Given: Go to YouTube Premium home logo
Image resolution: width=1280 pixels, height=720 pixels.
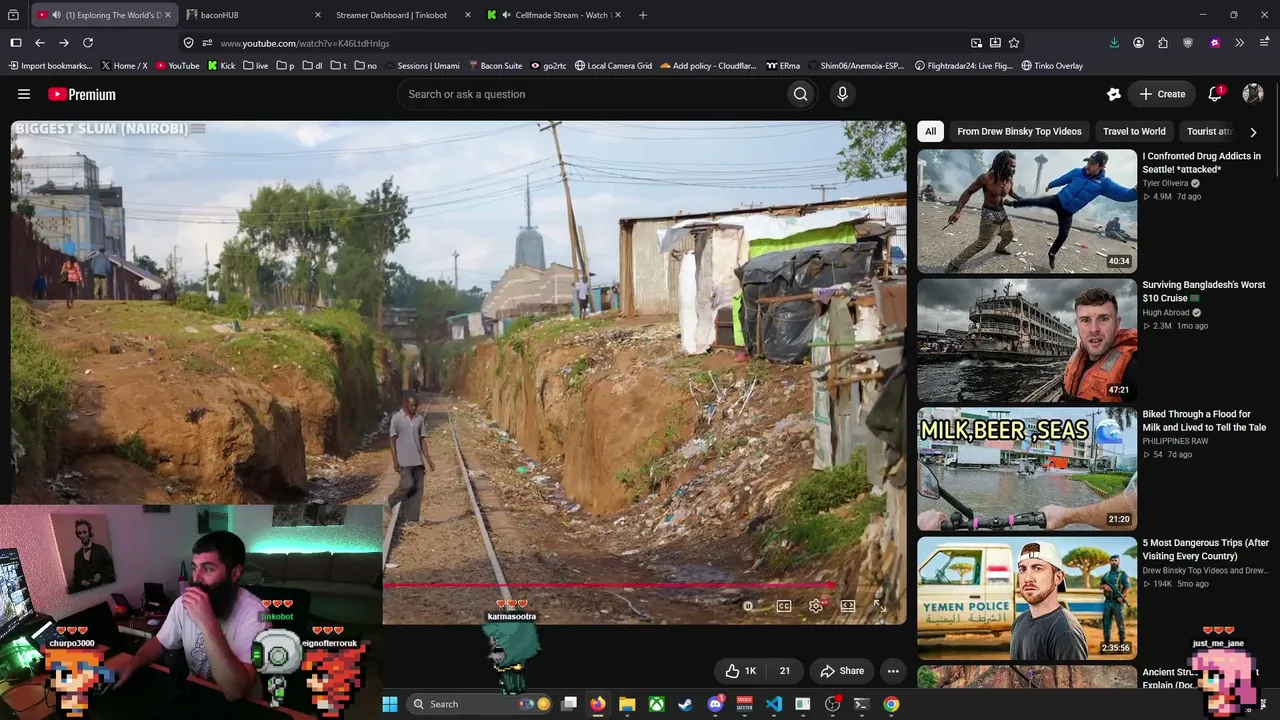Looking at the screenshot, I should pyautogui.click(x=82, y=94).
